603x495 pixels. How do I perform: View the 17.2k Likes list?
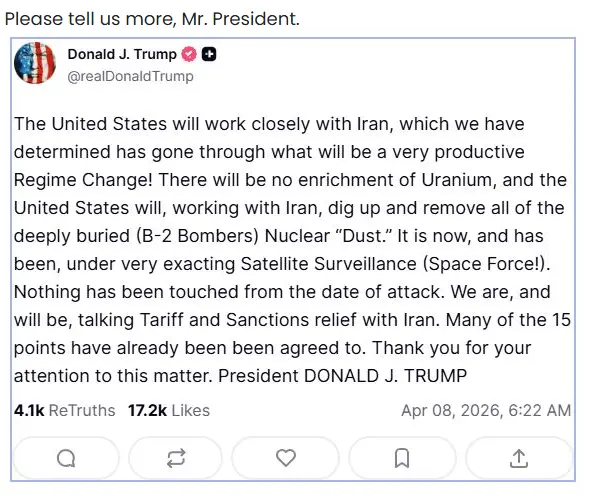pyautogui.click(x=168, y=410)
